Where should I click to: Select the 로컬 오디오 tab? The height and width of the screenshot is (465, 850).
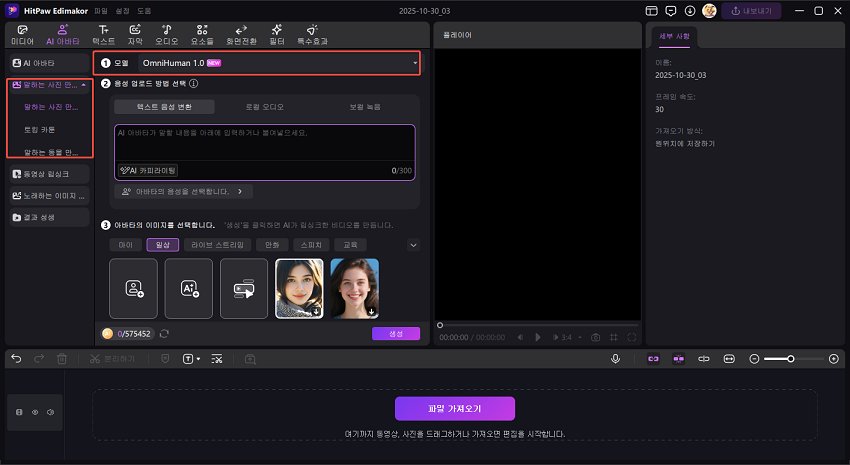(x=265, y=107)
